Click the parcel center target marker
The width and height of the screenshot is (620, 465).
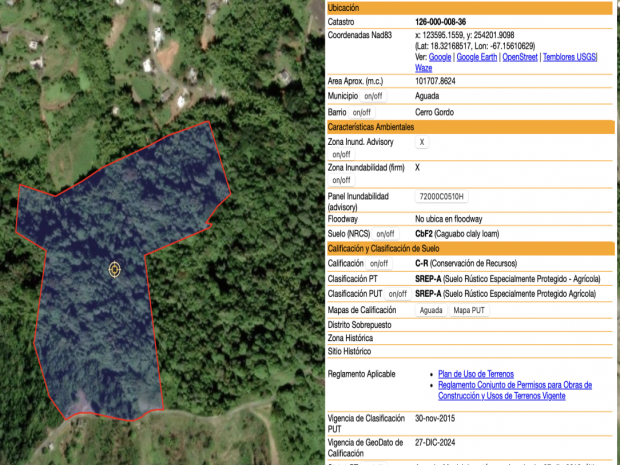point(113,269)
